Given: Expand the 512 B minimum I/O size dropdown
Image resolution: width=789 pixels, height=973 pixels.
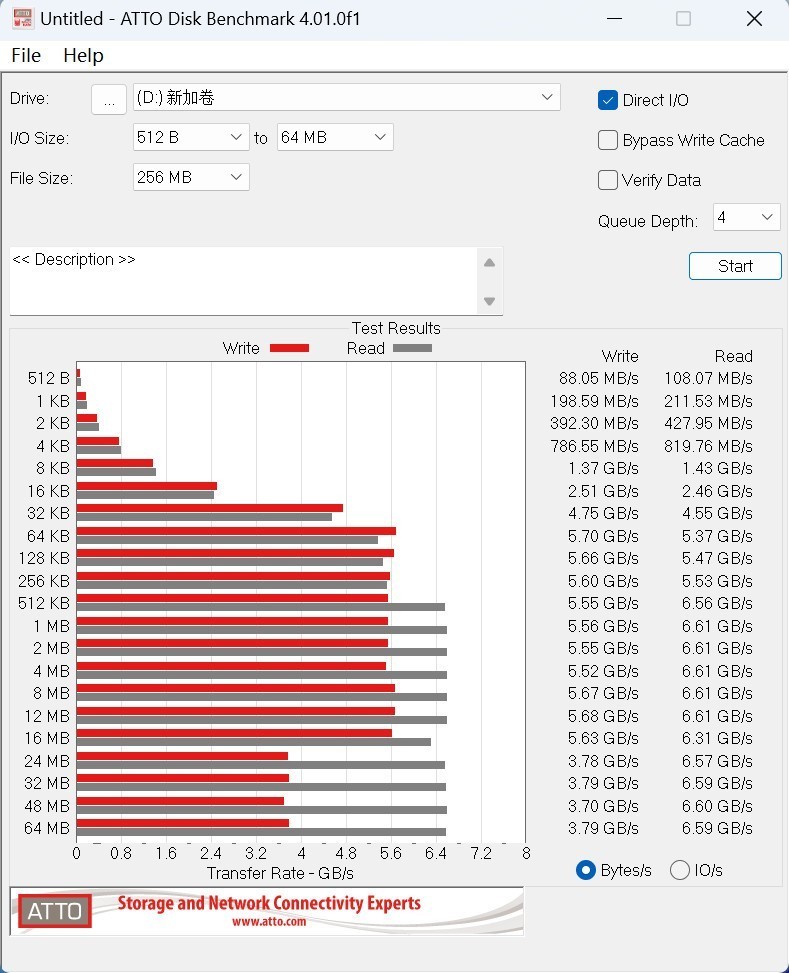Looking at the screenshot, I should point(191,137).
